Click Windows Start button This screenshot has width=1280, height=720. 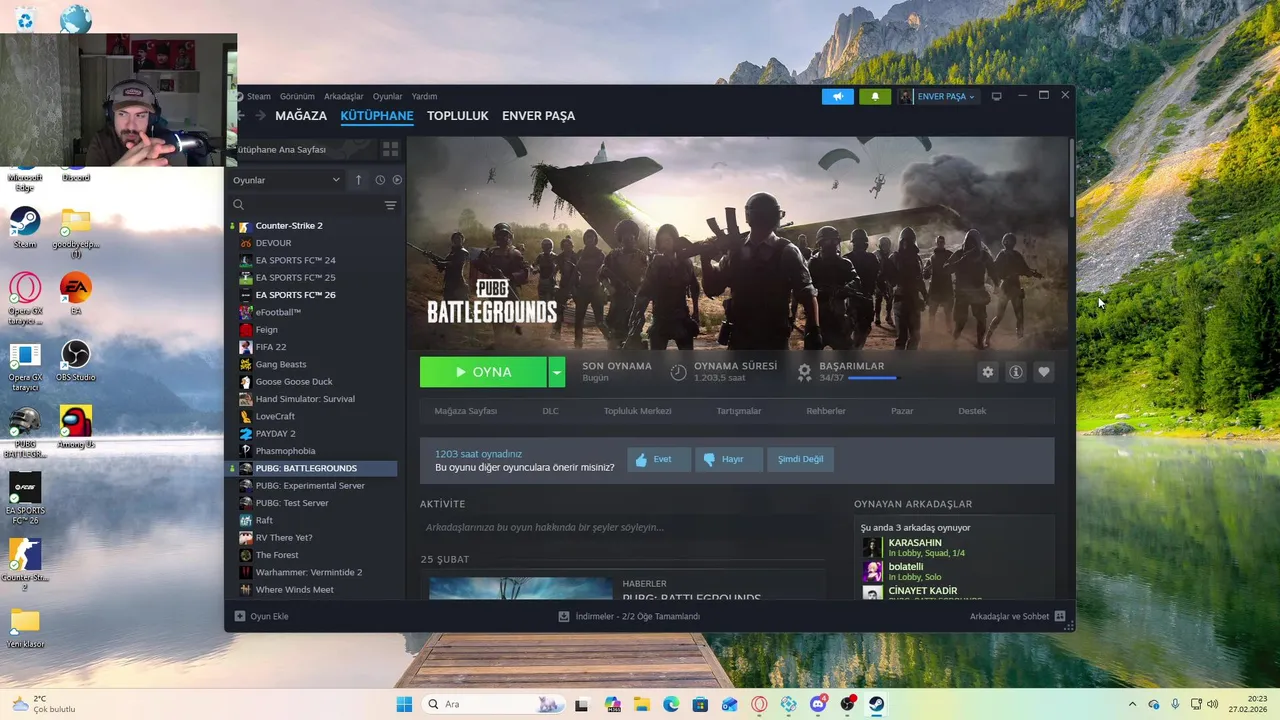[404, 704]
